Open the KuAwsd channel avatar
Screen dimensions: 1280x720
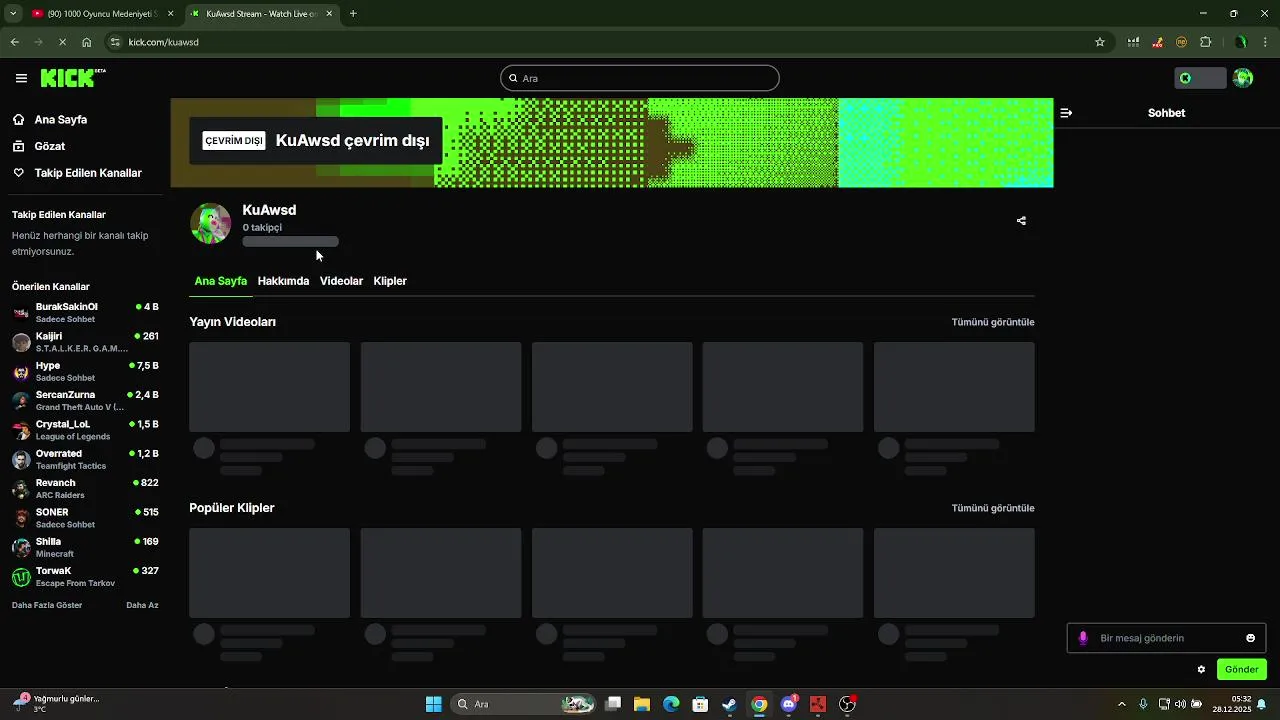click(210, 224)
